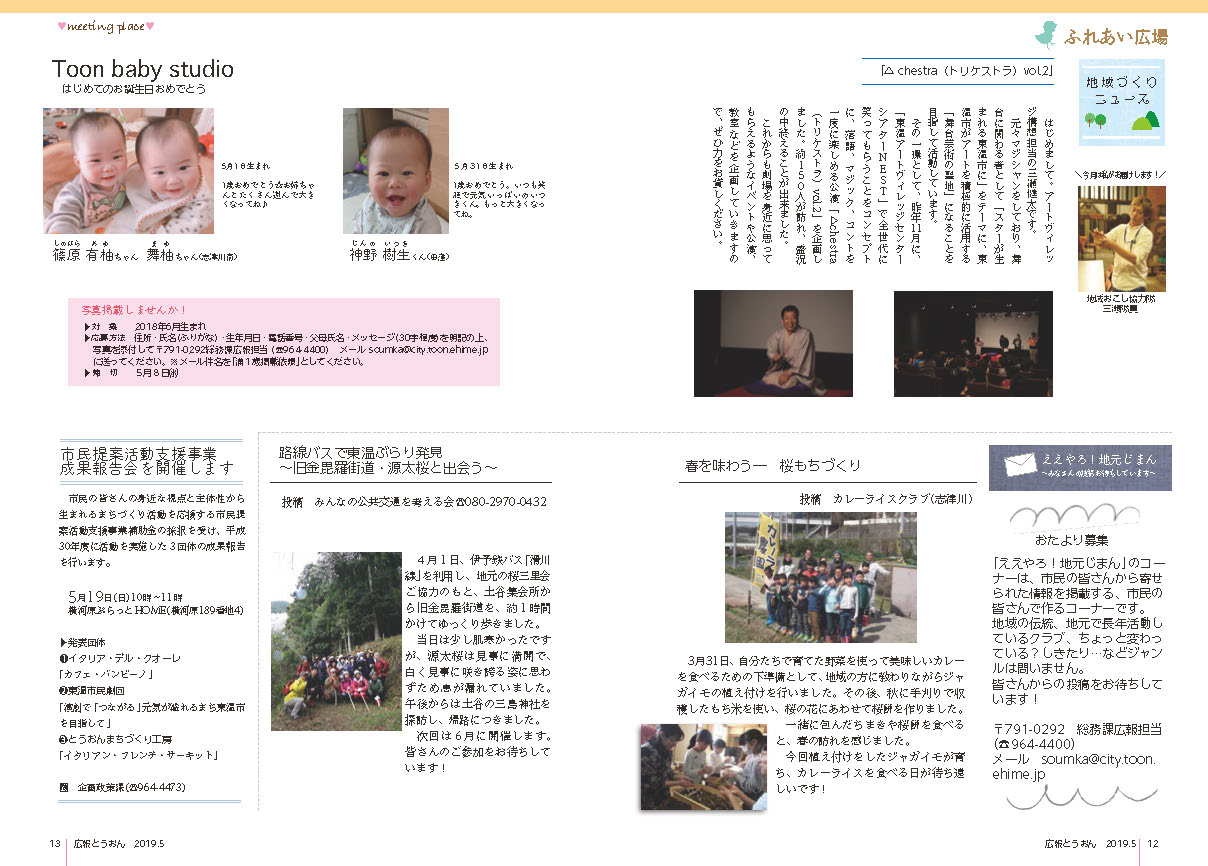Open the photo of people making sakura mochi
Screen dimensions: 1208x866
703,766
